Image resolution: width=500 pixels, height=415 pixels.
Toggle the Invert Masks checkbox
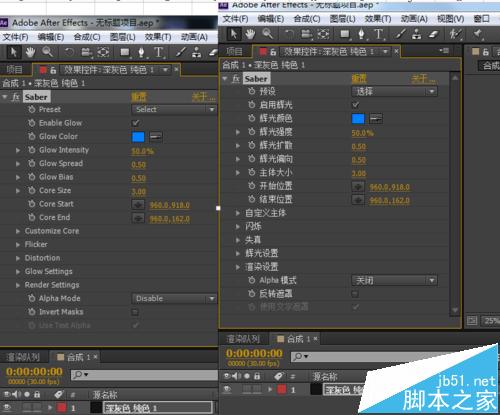pos(135,312)
